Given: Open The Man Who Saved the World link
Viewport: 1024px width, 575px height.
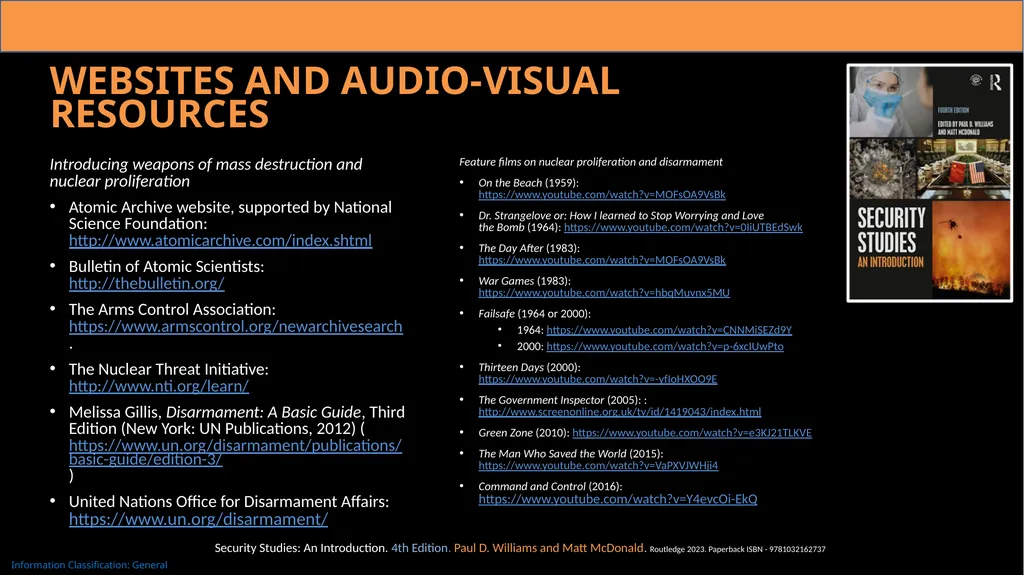Looking at the screenshot, I should 598,465.
